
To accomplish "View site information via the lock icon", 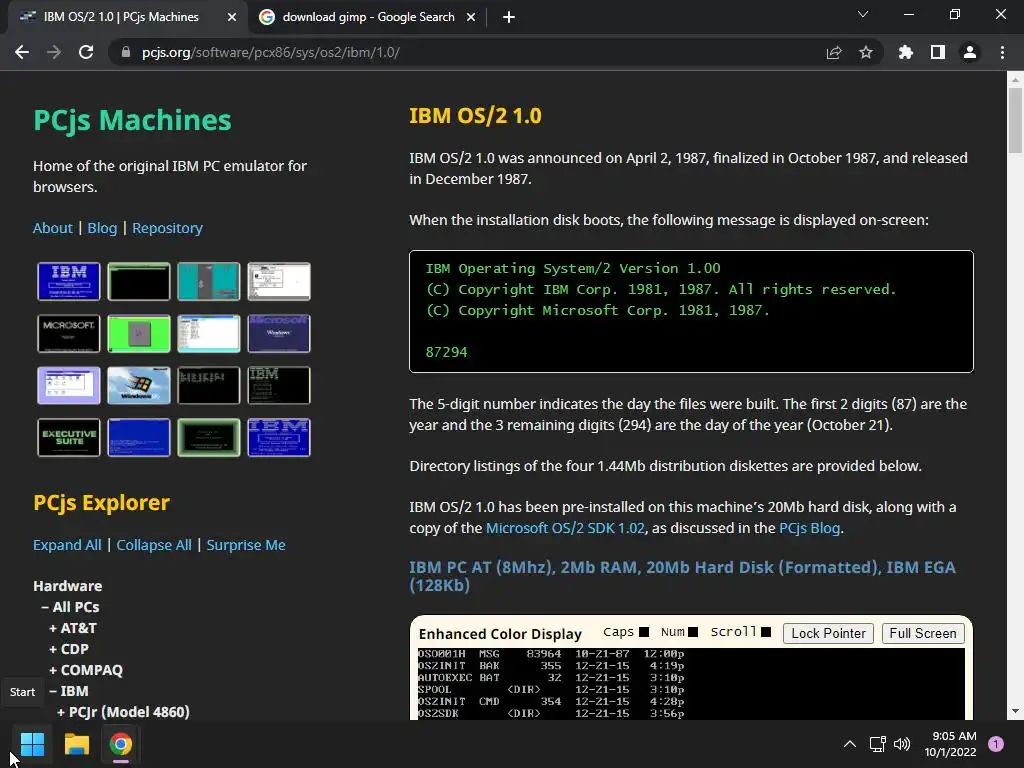I will point(126,52).
